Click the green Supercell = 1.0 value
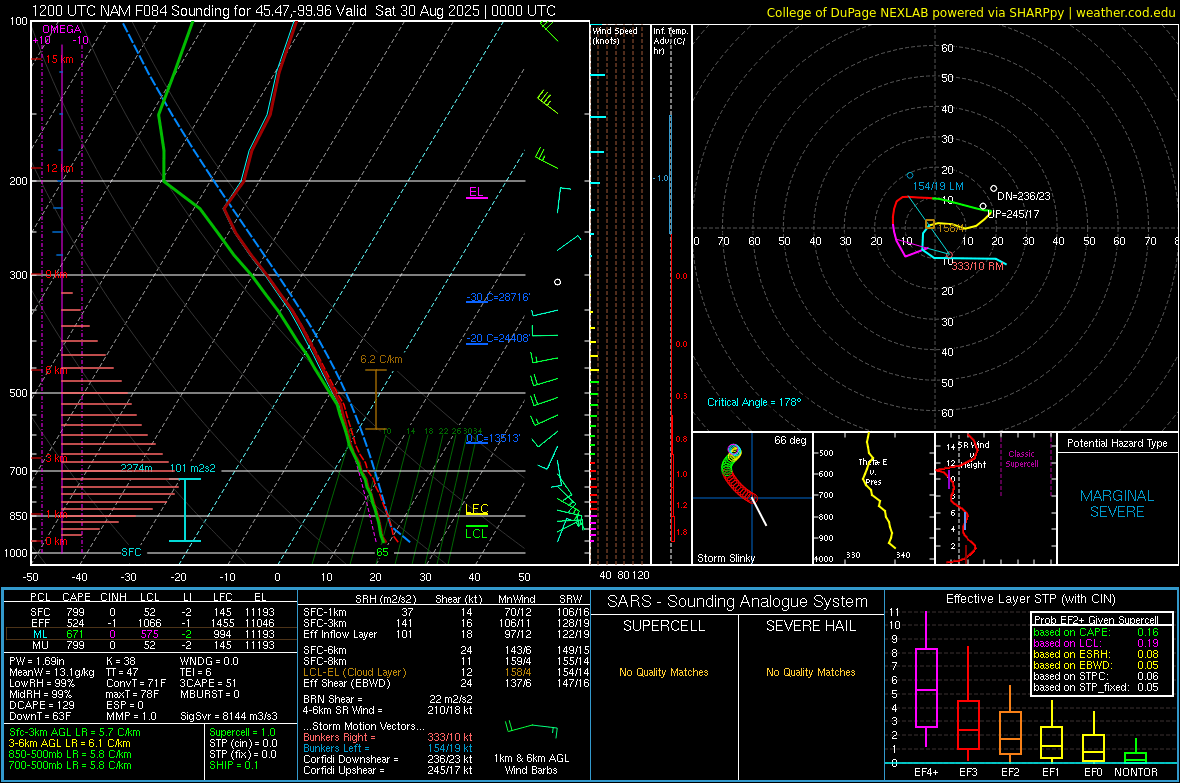 [242, 732]
